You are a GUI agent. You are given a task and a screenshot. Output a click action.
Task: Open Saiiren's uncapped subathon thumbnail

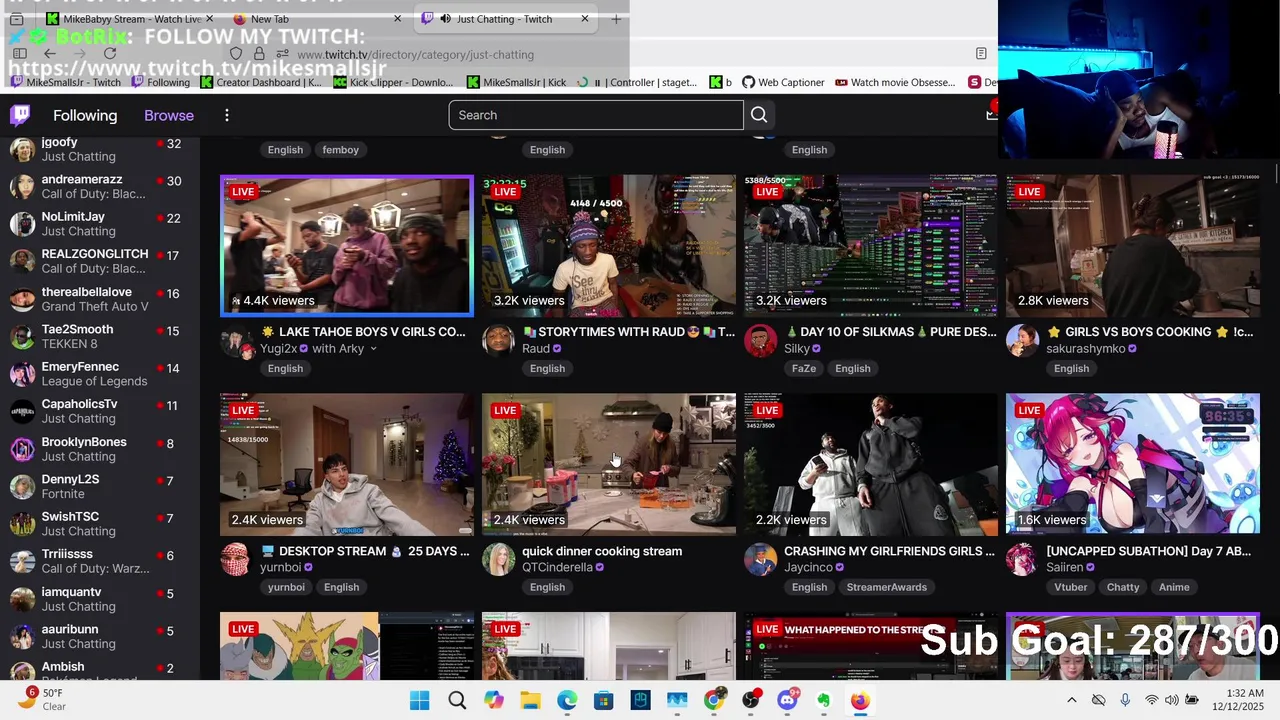click(x=1133, y=464)
